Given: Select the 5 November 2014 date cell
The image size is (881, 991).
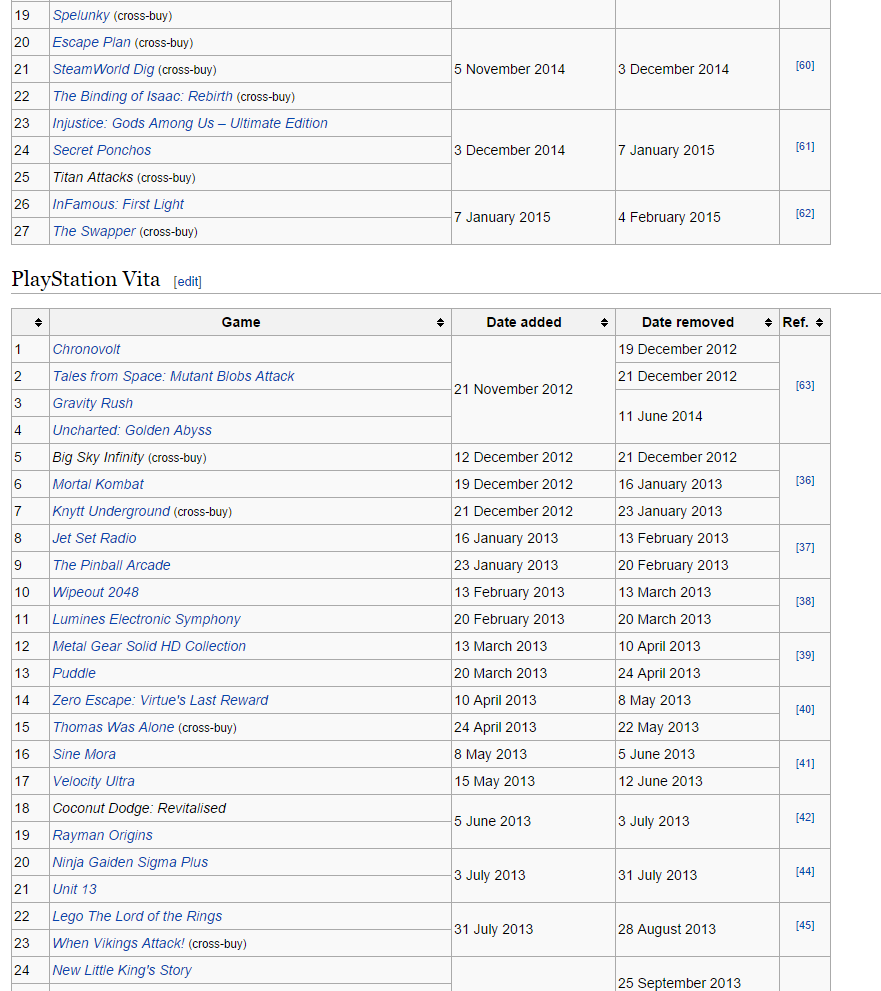Looking at the screenshot, I should (x=533, y=70).
